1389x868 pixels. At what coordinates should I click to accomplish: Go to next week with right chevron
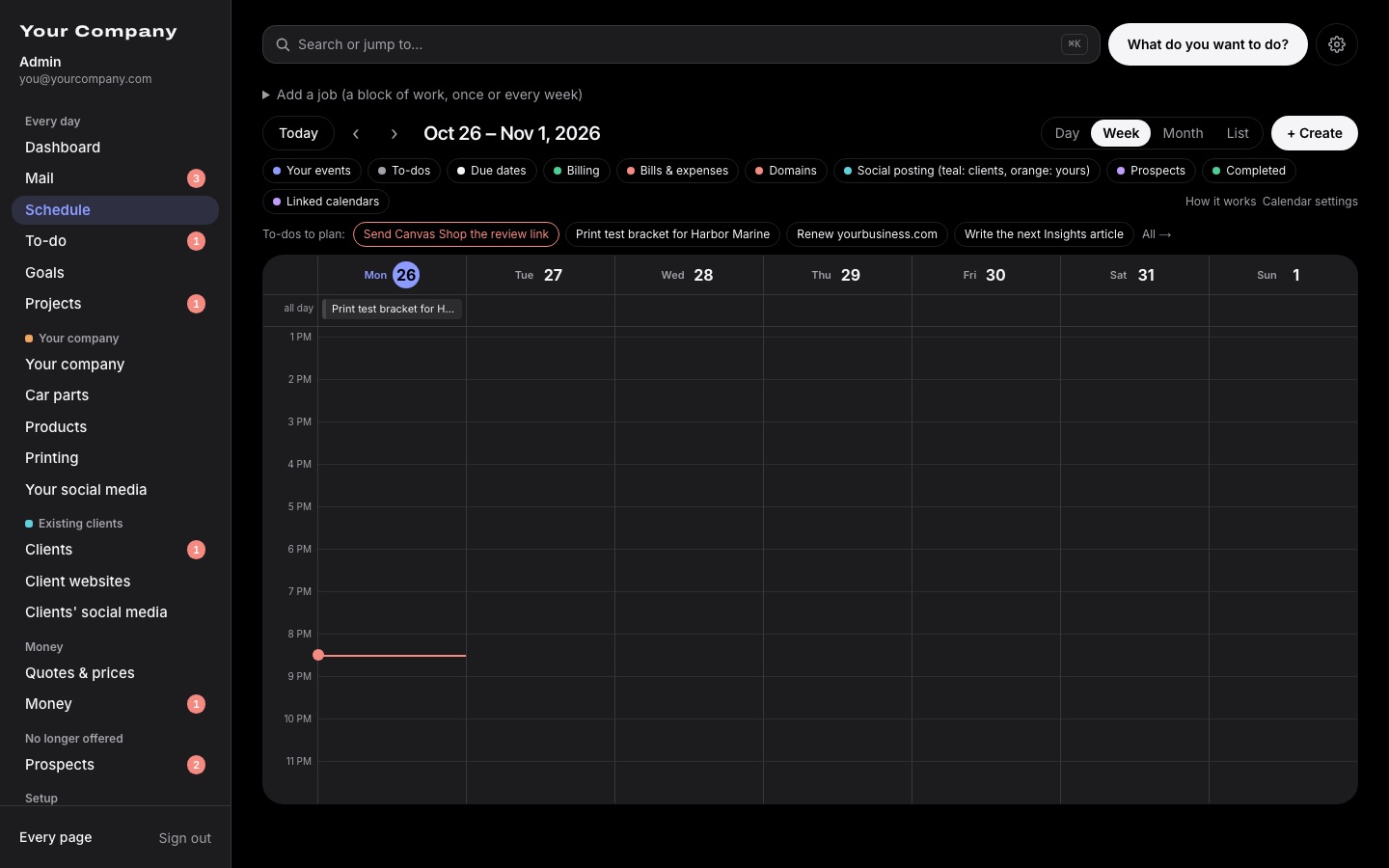(394, 134)
